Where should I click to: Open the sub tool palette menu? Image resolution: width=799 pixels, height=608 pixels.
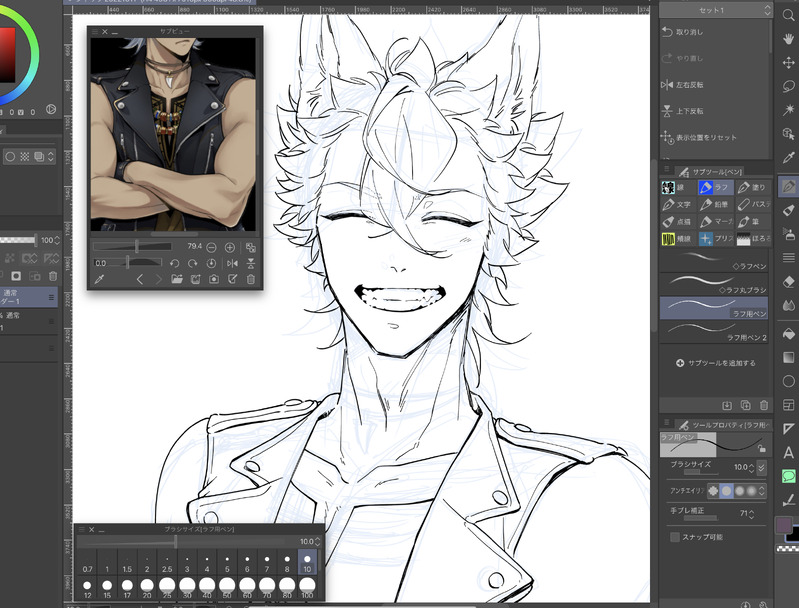click(x=666, y=170)
